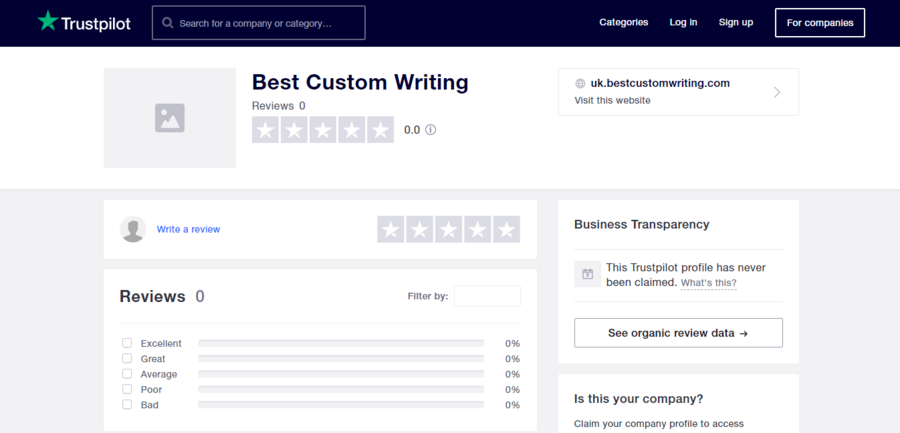This screenshot has height=433, width=900.
Task: Open the Categories menu
Action: [623, 22]
